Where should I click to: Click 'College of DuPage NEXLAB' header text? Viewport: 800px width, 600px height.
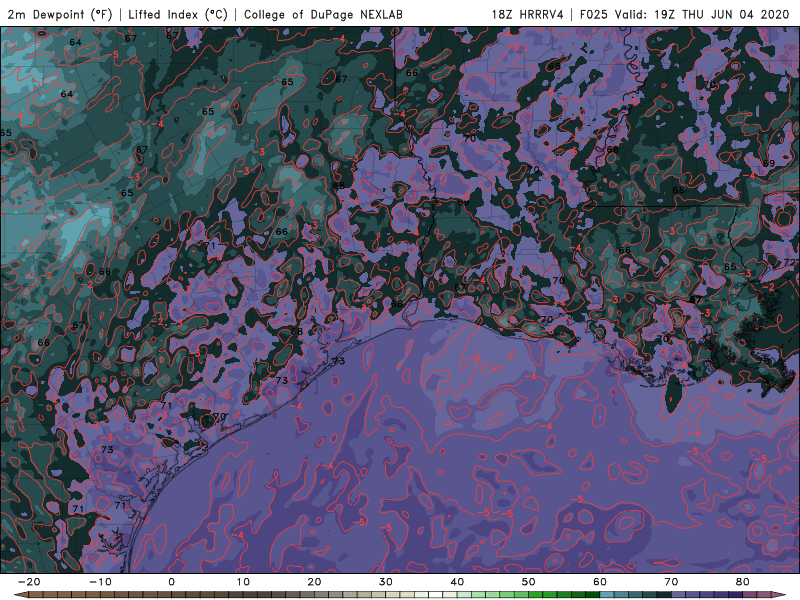[x=323, y=14]
